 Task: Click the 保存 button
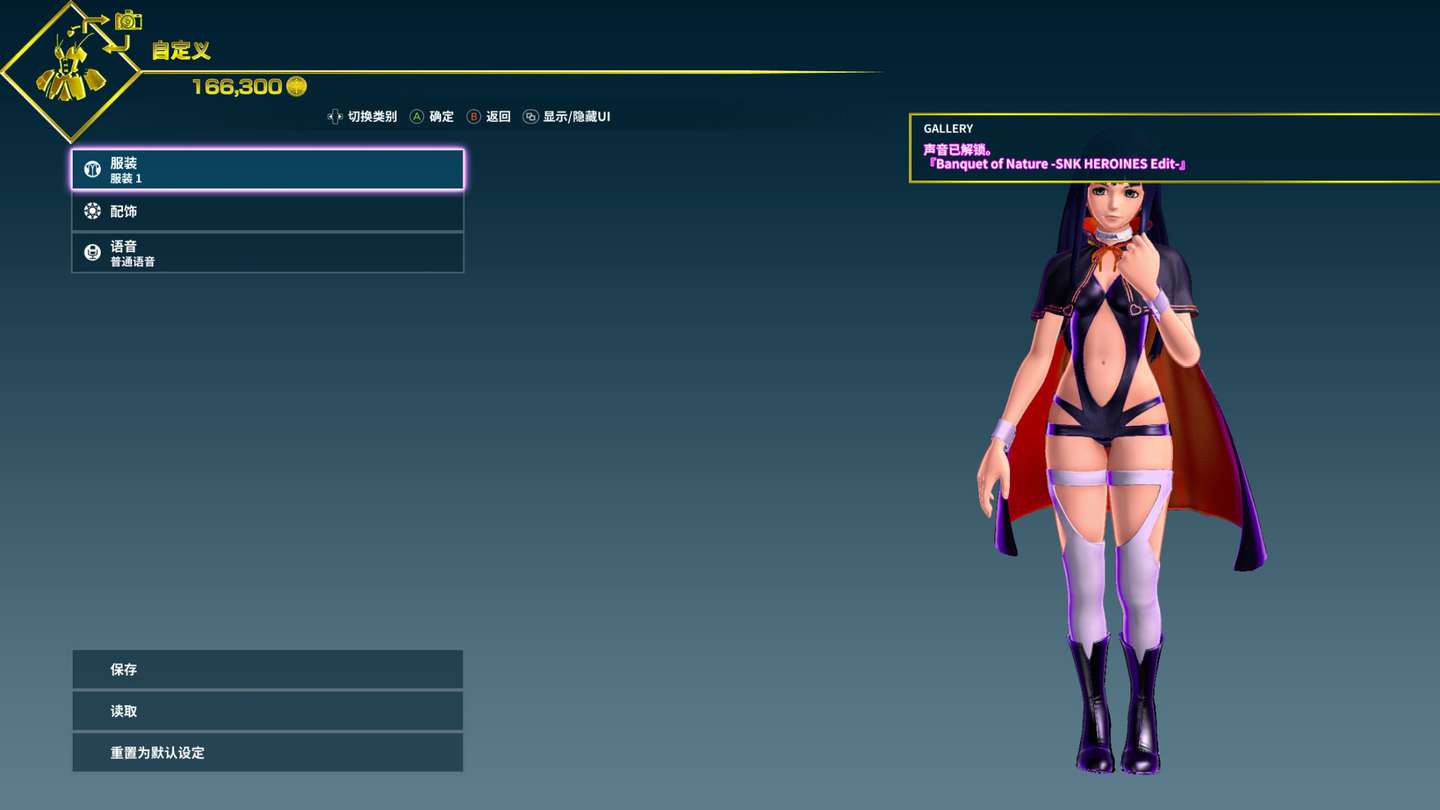268,670
